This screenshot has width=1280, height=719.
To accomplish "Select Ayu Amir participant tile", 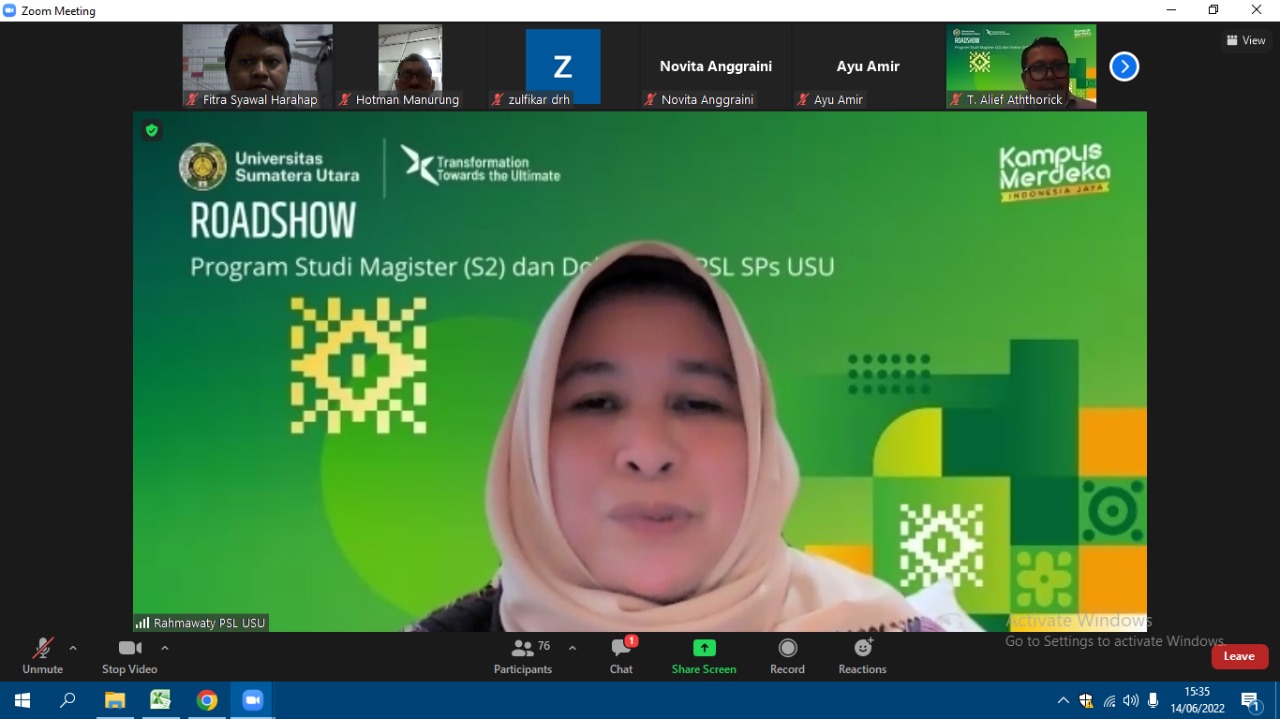I will click(x=868, y=66).
